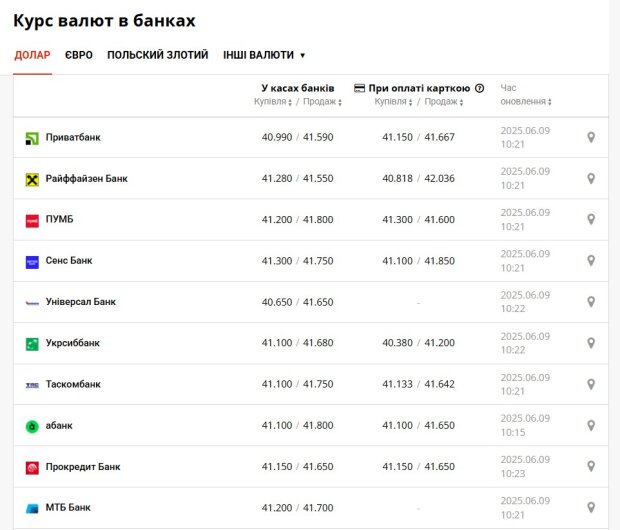Open the map pin for ПУМБ
Screen dimensions: 620x530
click(591, 219)
